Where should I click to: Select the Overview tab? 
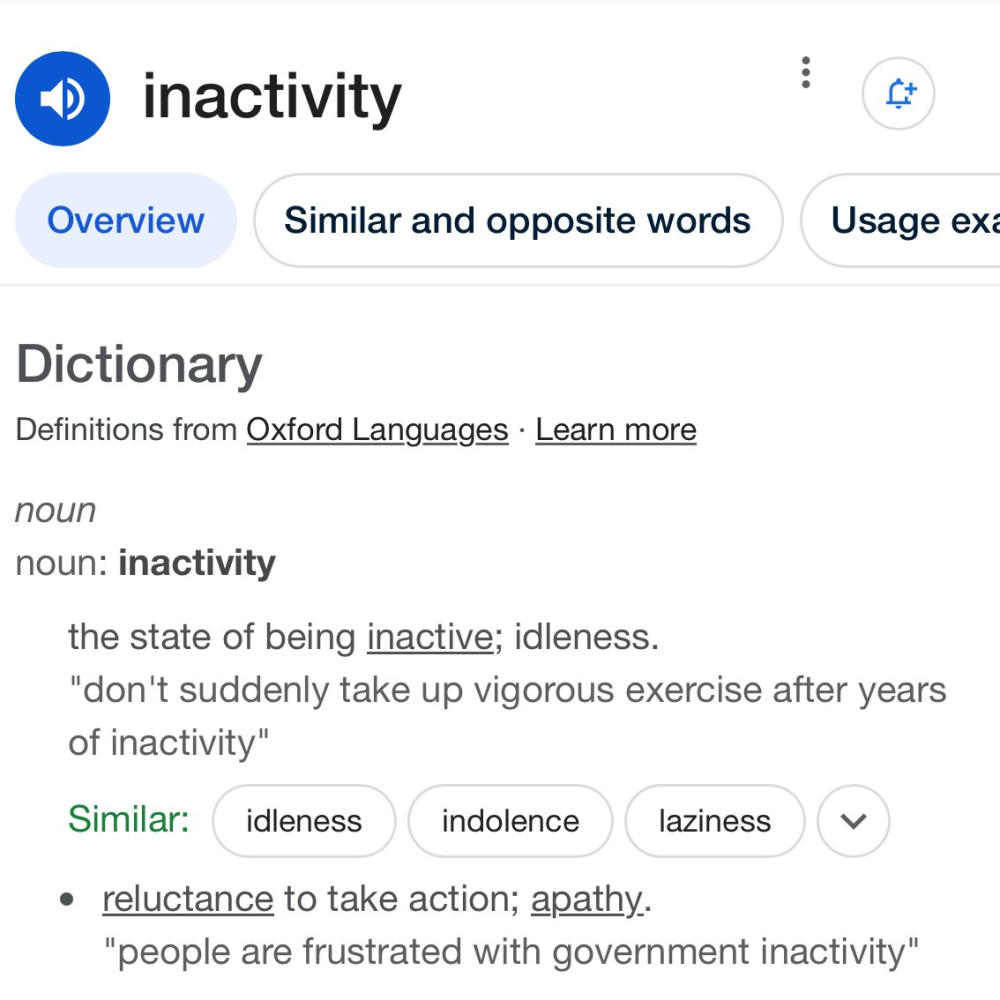click(126, 221)
